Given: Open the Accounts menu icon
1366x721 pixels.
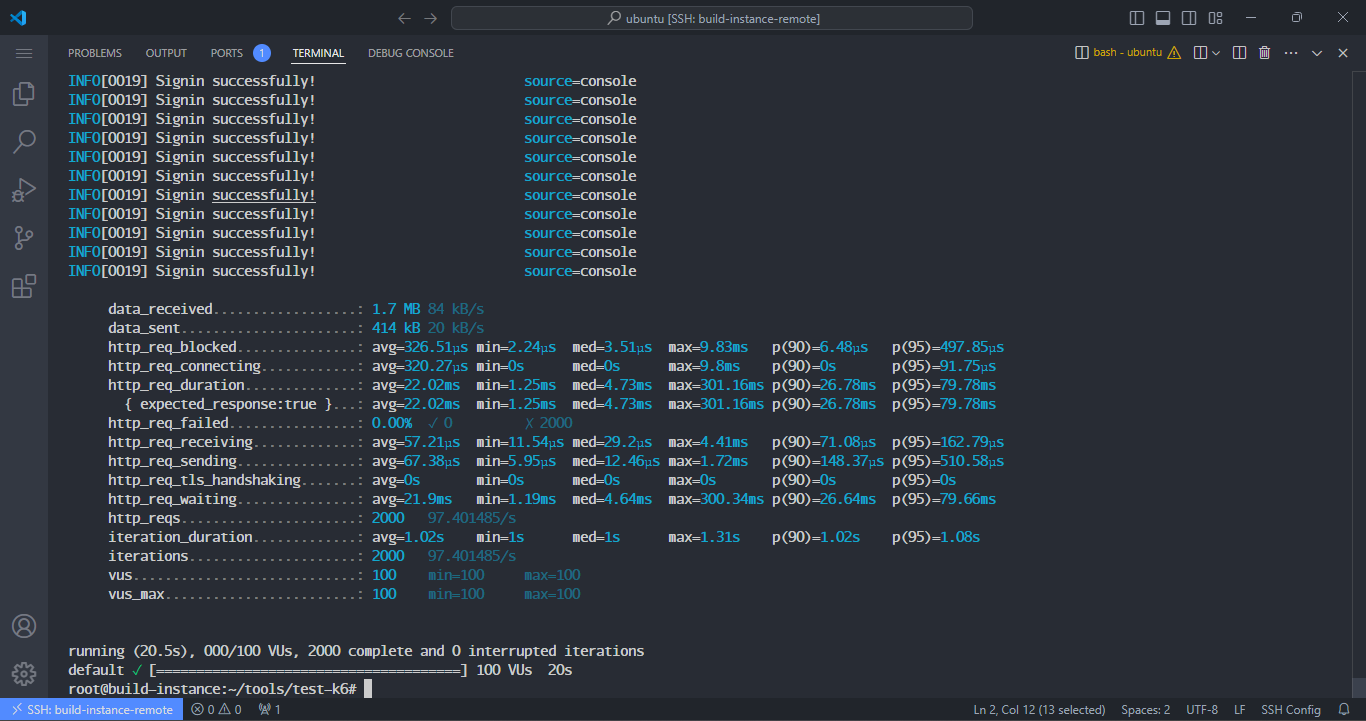Looking at the screenshot, I should [x=24, y=626].
